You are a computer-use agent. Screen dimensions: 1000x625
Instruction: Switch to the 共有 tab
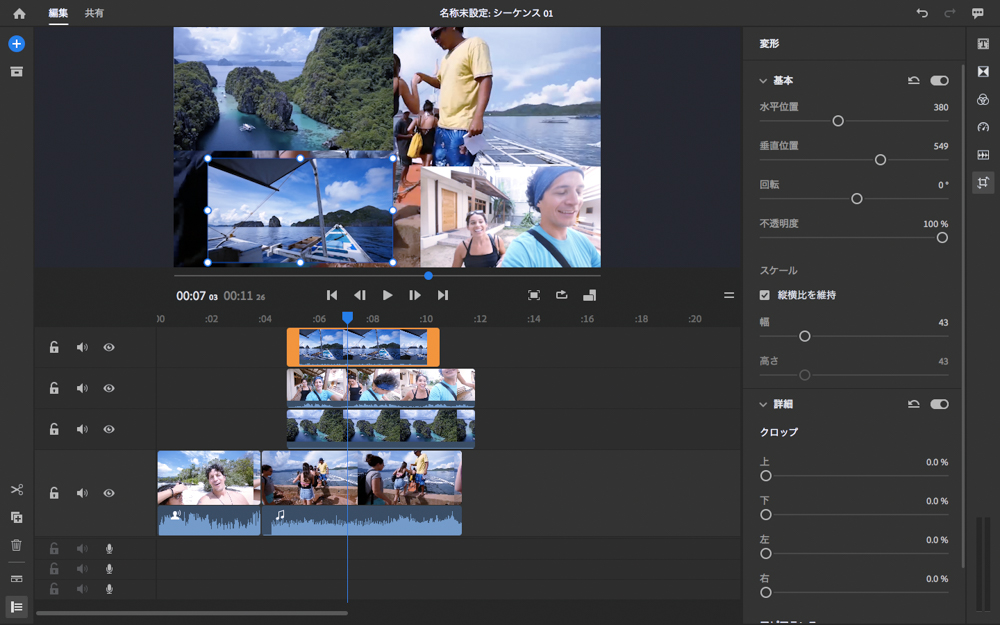coord(94,14)
